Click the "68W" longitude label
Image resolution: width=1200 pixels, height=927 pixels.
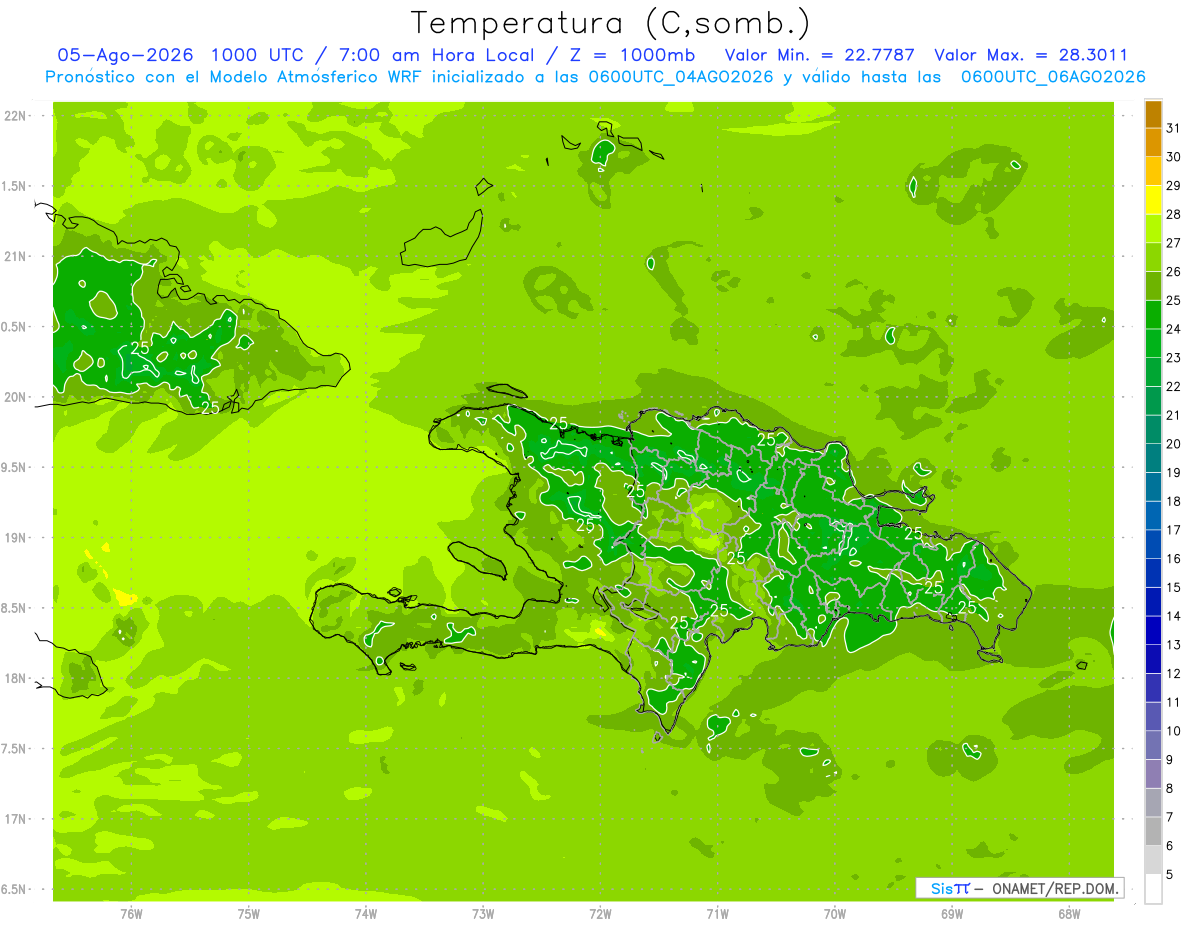(x=1069, y=913)
